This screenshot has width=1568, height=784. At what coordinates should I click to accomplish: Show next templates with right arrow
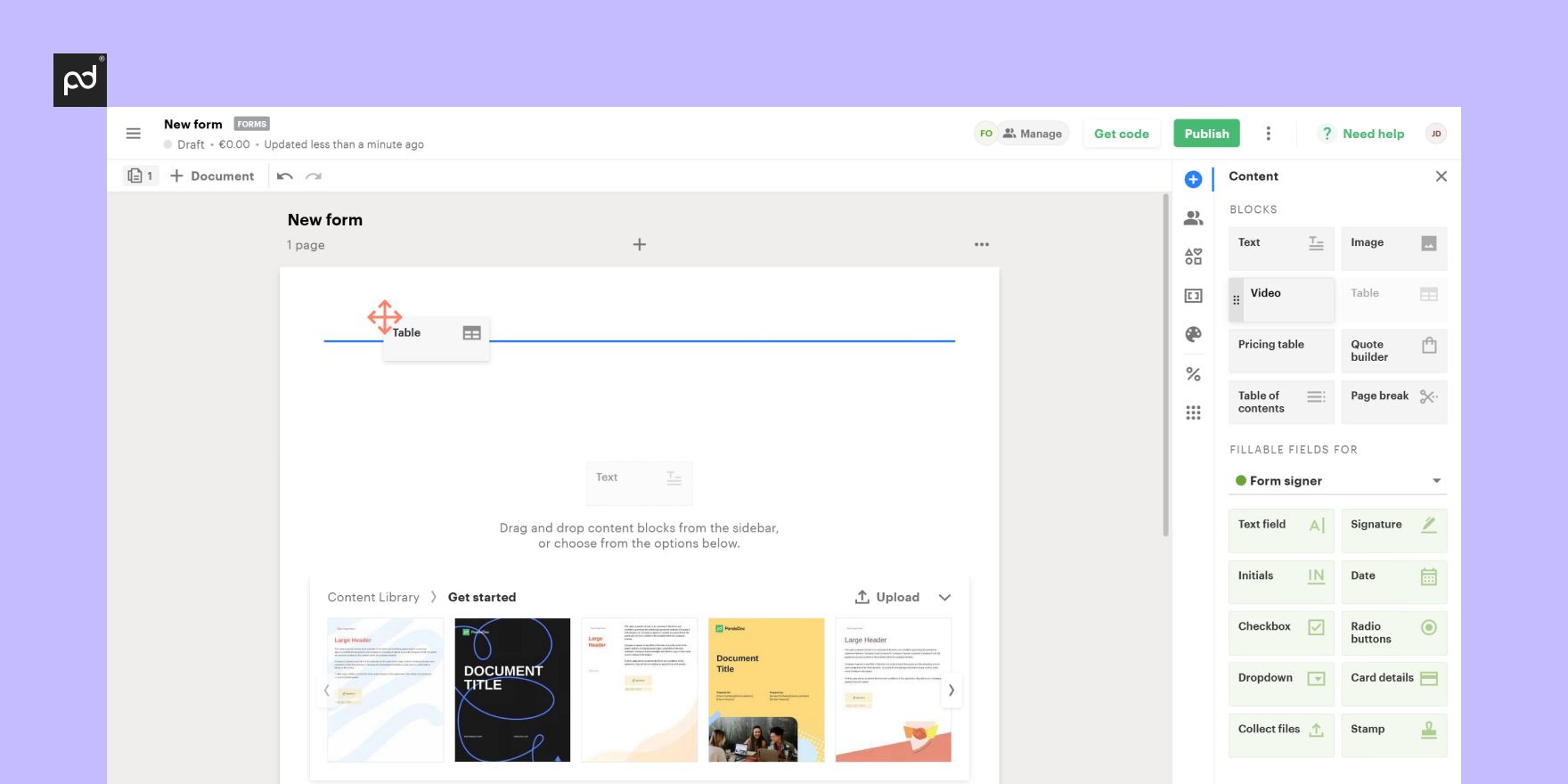pyautogui.click(x=951, y=690)
